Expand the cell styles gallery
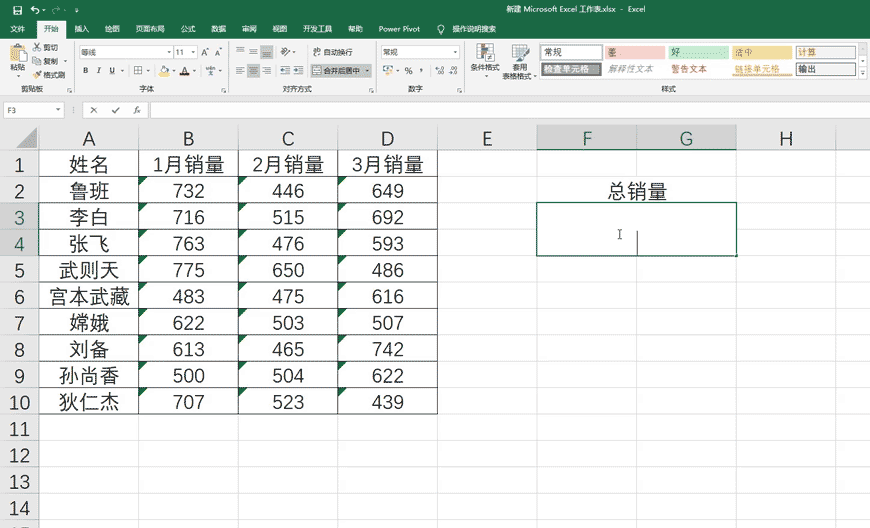 point(863,73)
